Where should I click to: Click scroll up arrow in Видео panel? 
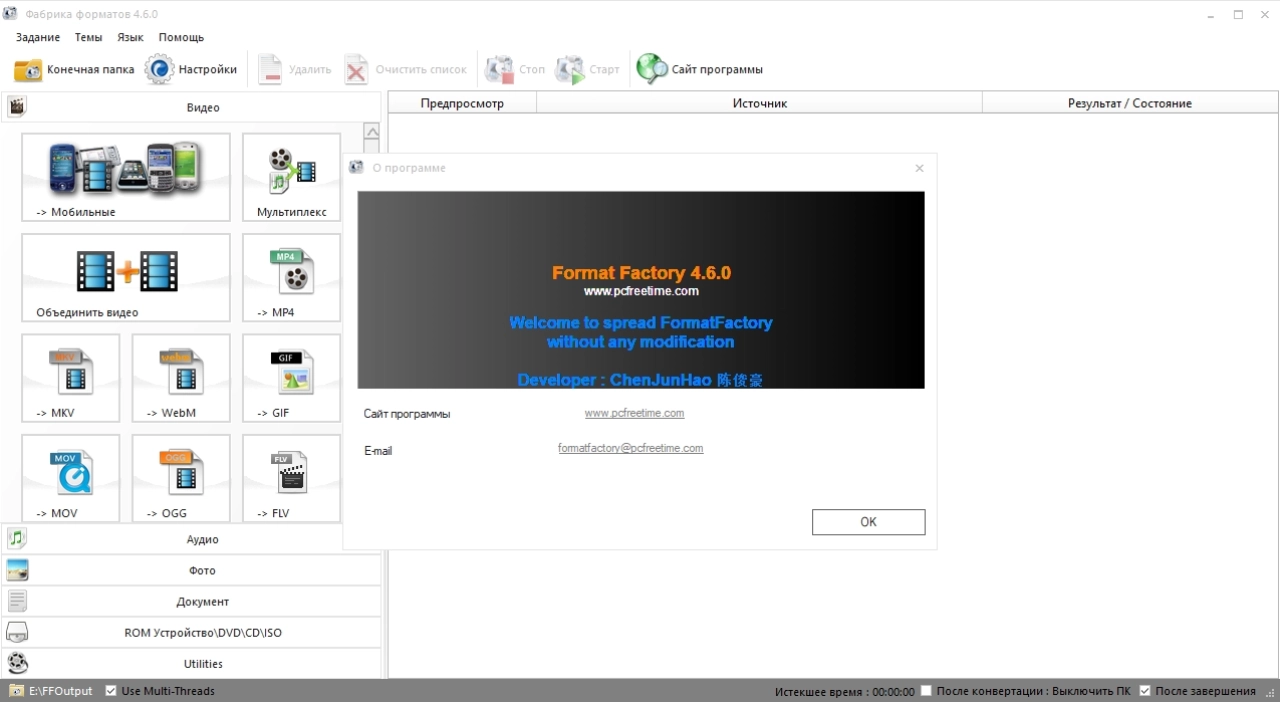coord(372,132)
